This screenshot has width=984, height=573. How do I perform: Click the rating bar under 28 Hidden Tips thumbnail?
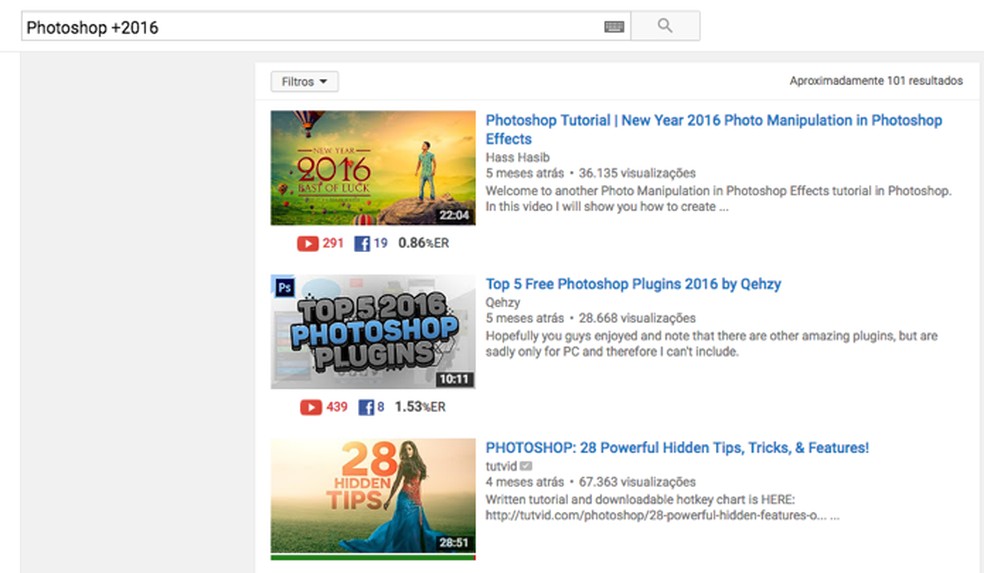pyautogui.click(x=373, y=557)
